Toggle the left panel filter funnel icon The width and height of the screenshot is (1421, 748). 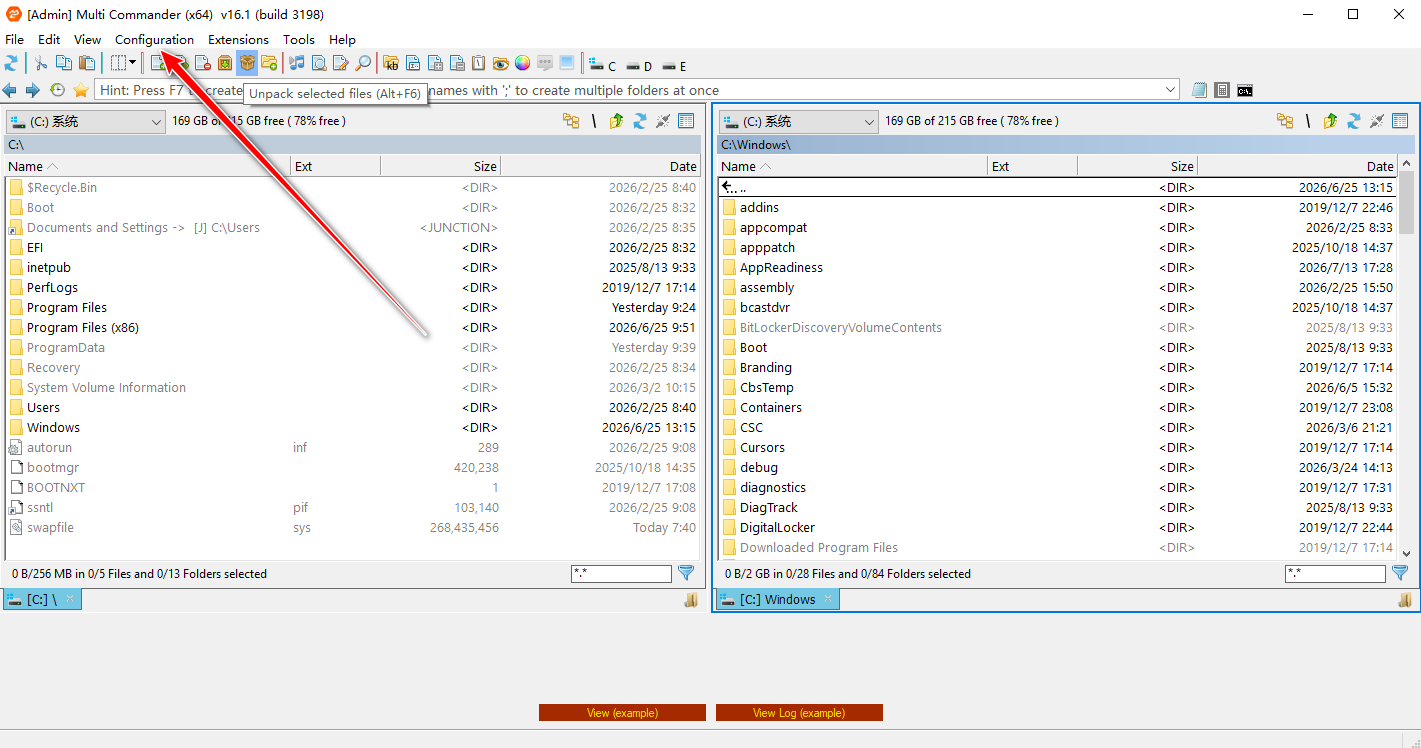(x=686, y=573)
